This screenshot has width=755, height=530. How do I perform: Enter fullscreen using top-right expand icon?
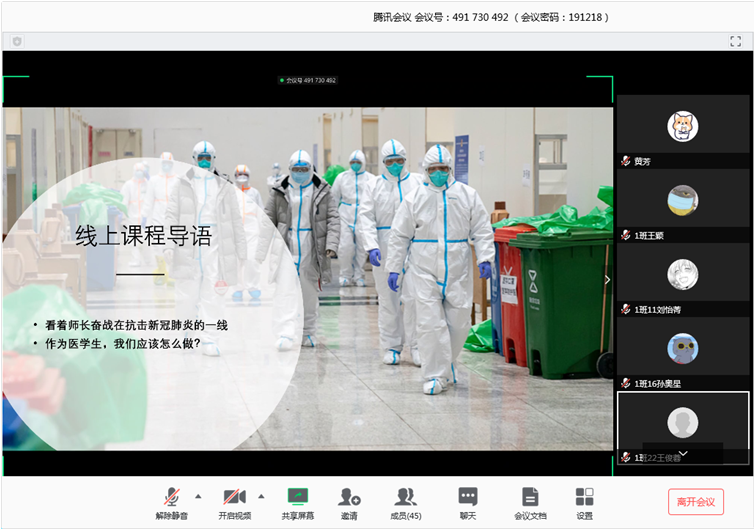(x=735, y=41)
